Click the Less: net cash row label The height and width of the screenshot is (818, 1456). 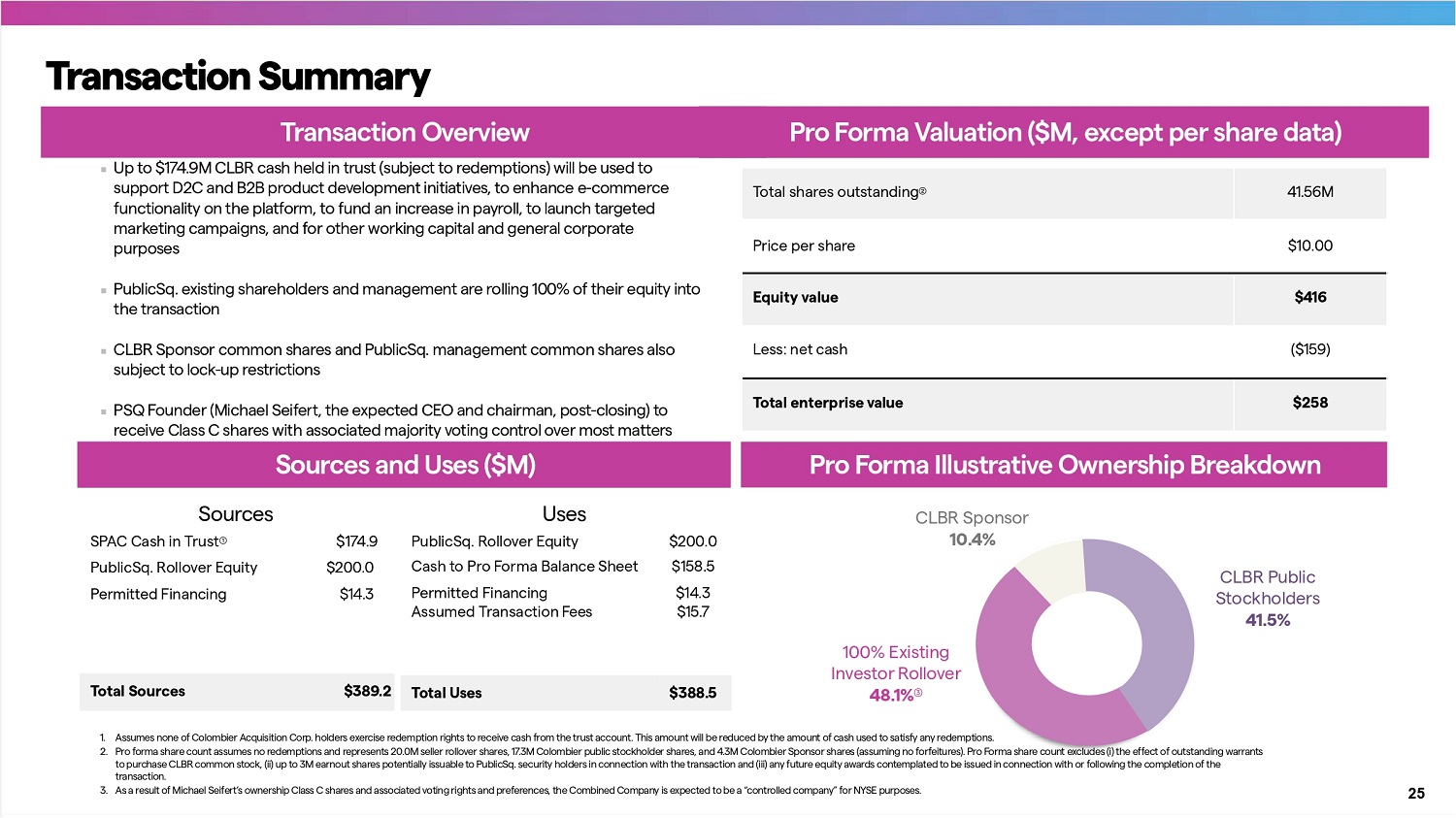(x=800, y=349)
